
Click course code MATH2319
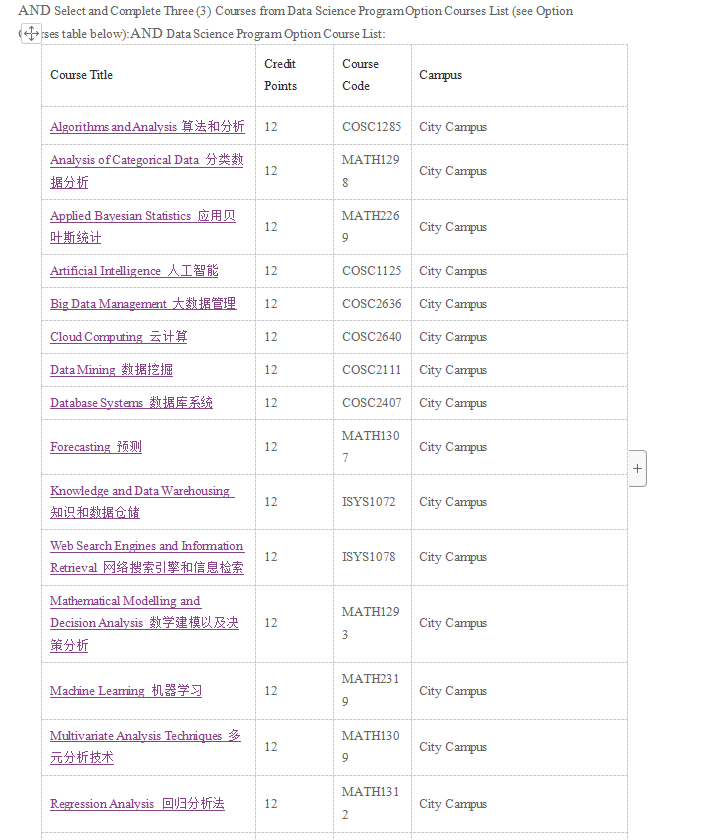[x=371, y=690]
